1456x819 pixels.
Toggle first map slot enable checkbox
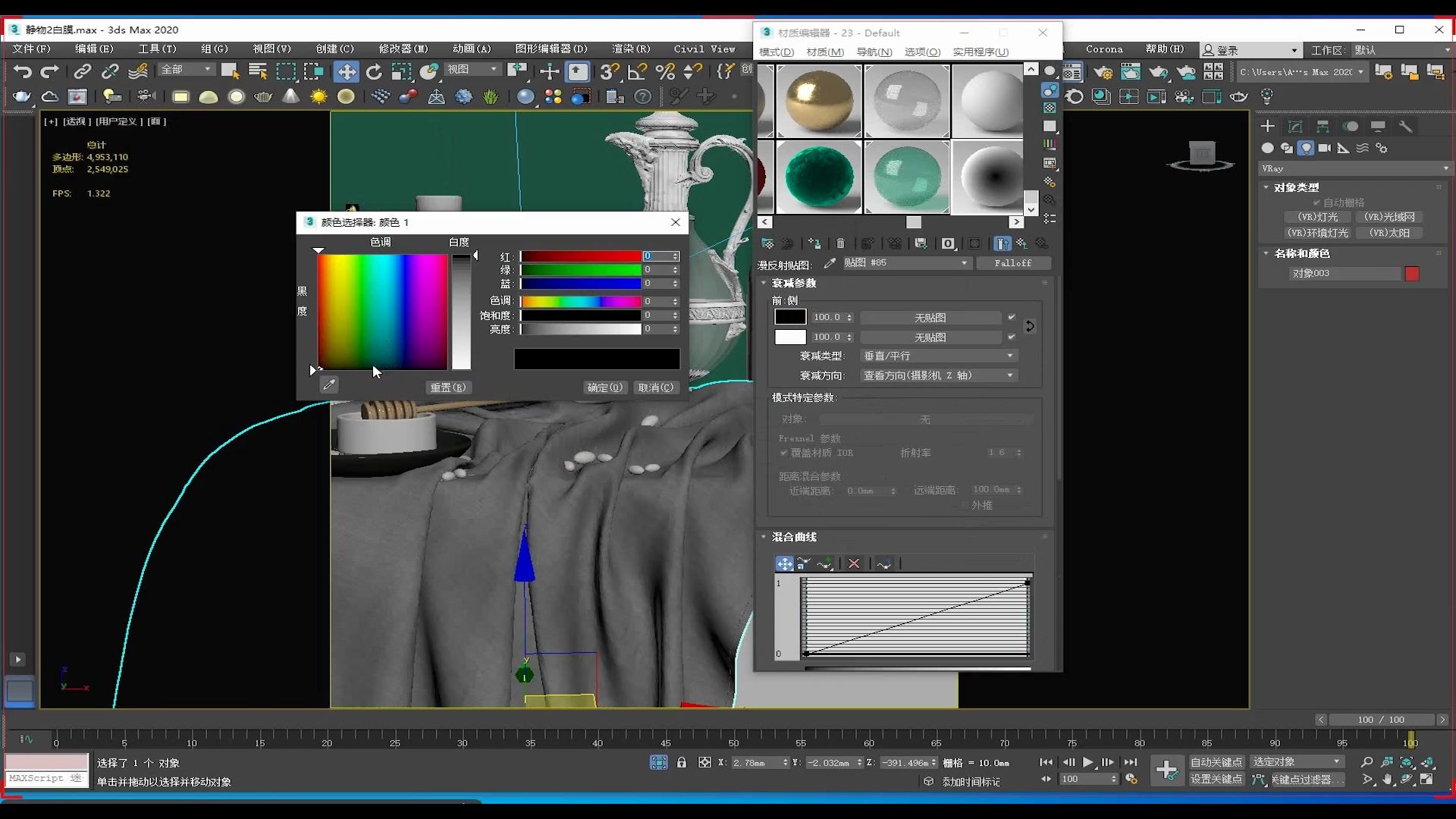coord(1011,317)
